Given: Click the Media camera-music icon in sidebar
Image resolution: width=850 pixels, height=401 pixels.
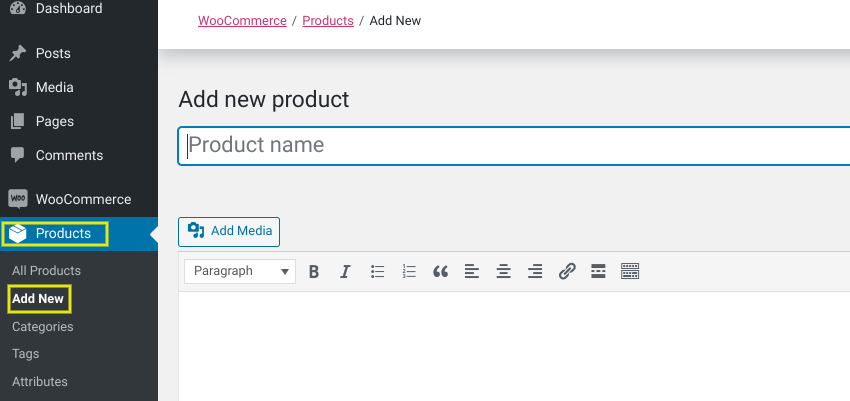Looking at the screenshot, I should (18, 87).
